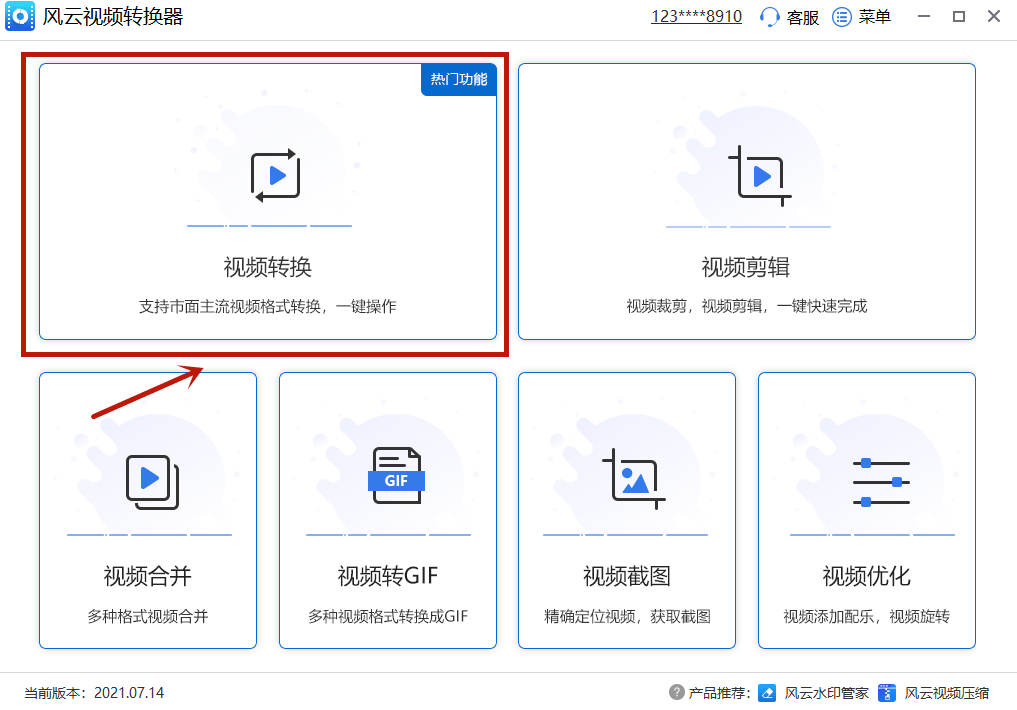Minimize the application window
The width and height of the screenshot is (1017, 710).
coord(924,16)
